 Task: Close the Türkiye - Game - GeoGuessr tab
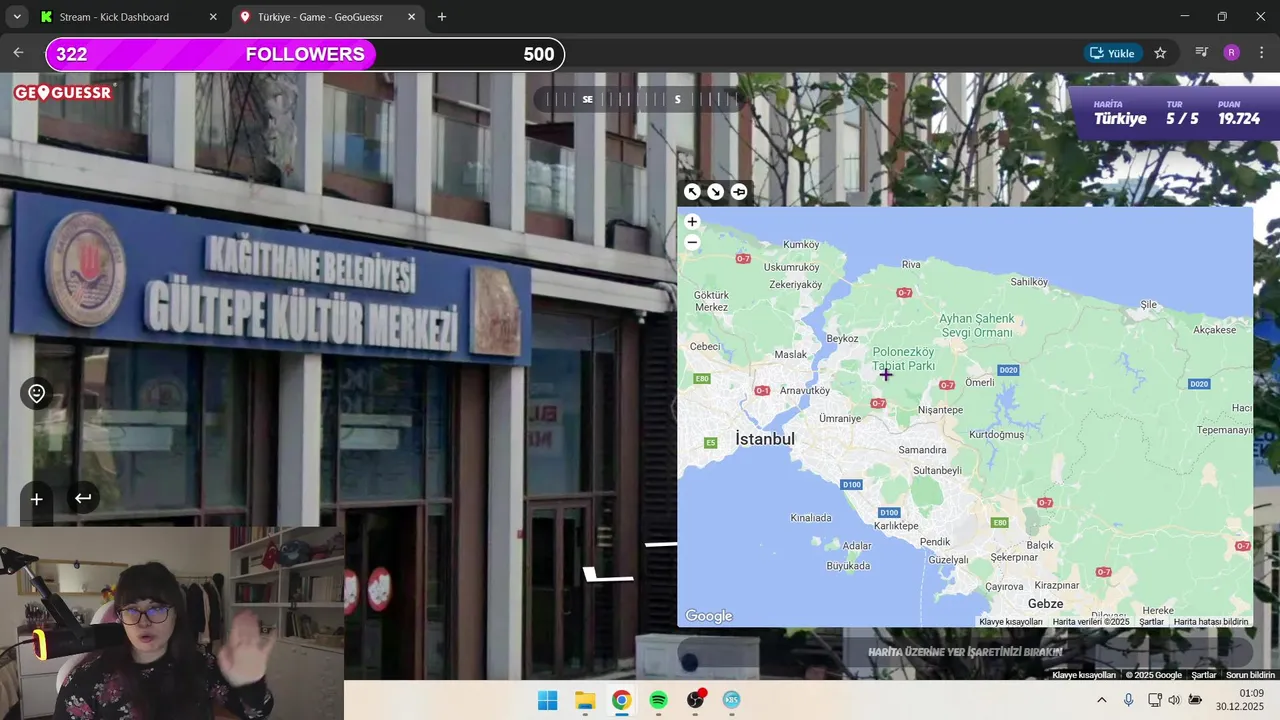411,17
